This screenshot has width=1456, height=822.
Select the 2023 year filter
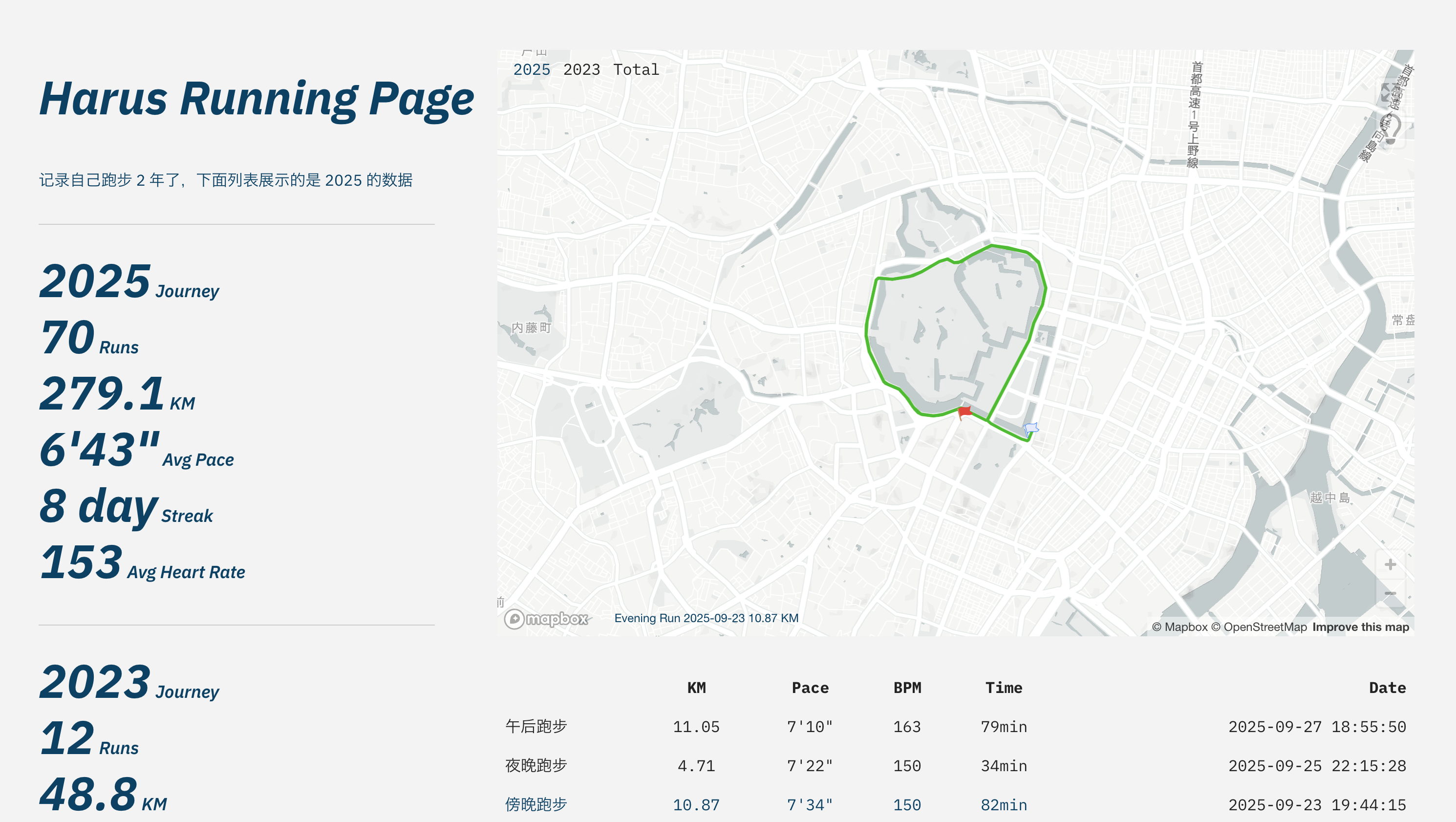[581, 69]
